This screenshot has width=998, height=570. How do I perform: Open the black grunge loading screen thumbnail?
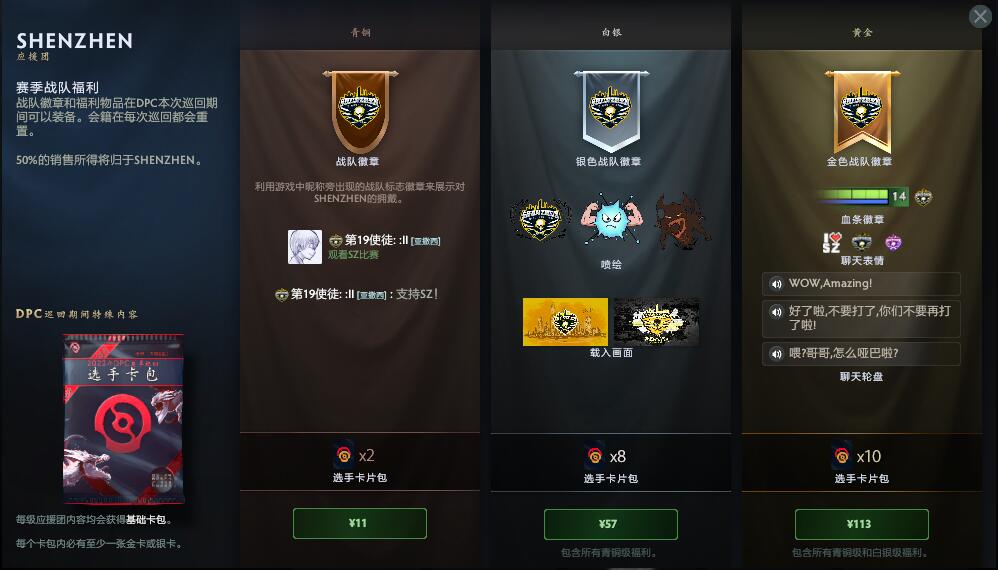[656, 322]
